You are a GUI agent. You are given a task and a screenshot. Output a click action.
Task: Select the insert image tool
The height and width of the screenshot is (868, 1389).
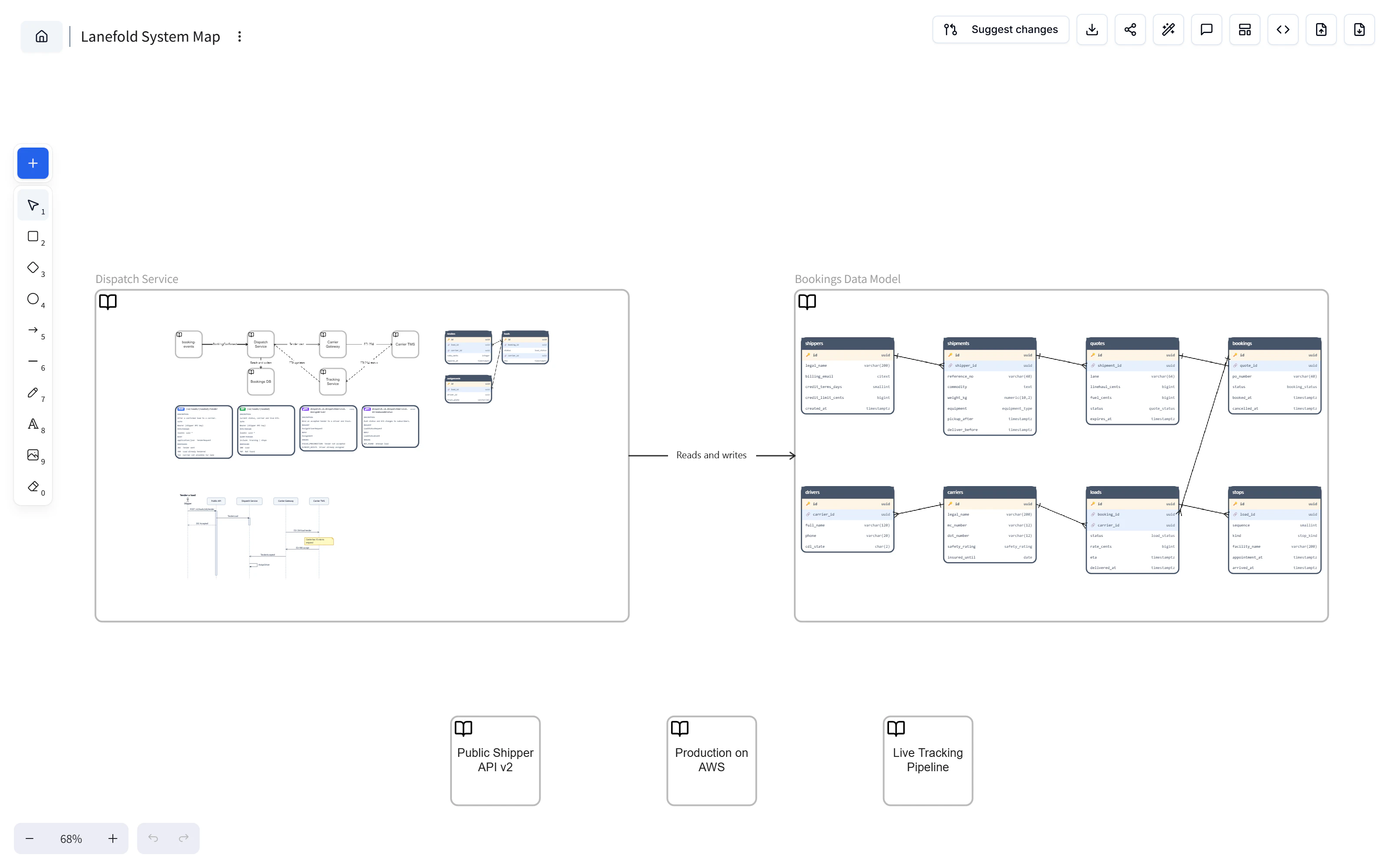pyautogui.click(x=33, y=455)
